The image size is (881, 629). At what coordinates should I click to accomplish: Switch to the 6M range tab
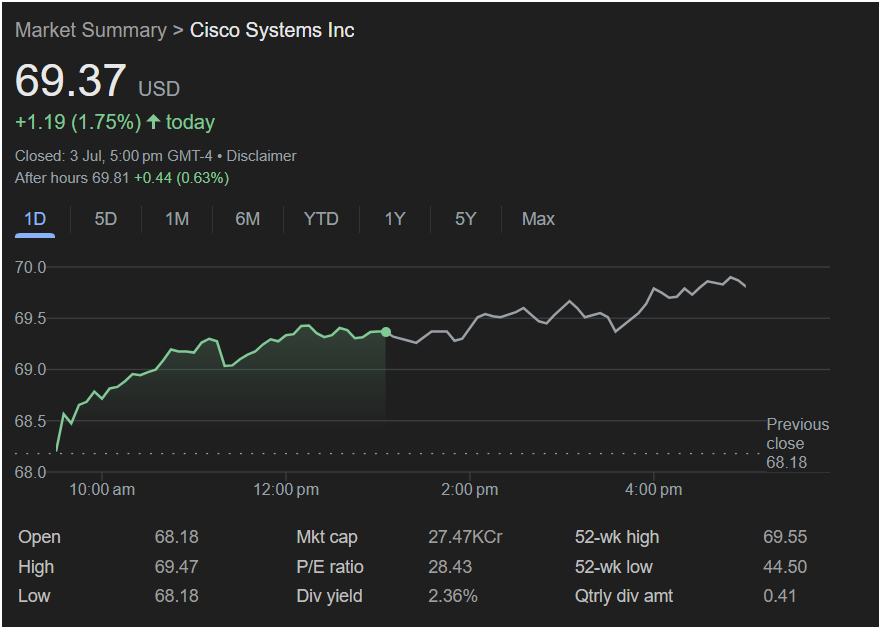tap(248, 219)
